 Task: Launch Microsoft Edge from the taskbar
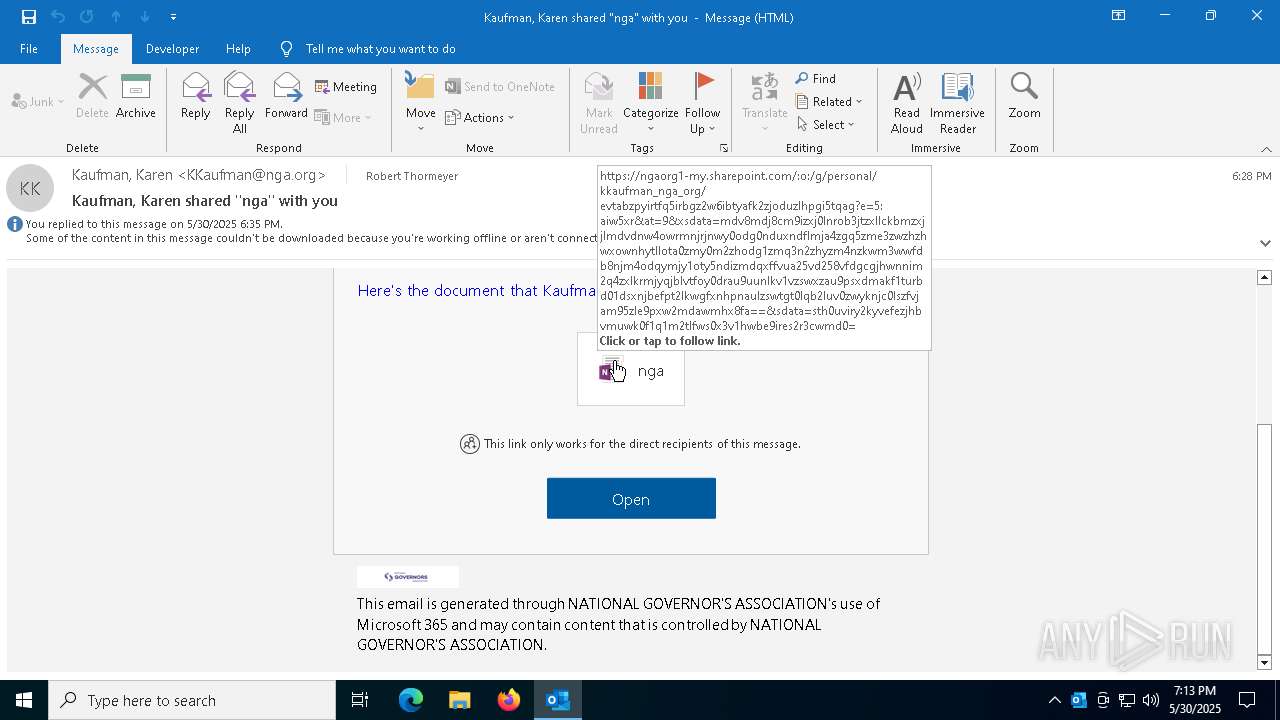pyautogui.click(x=411, y=700)
